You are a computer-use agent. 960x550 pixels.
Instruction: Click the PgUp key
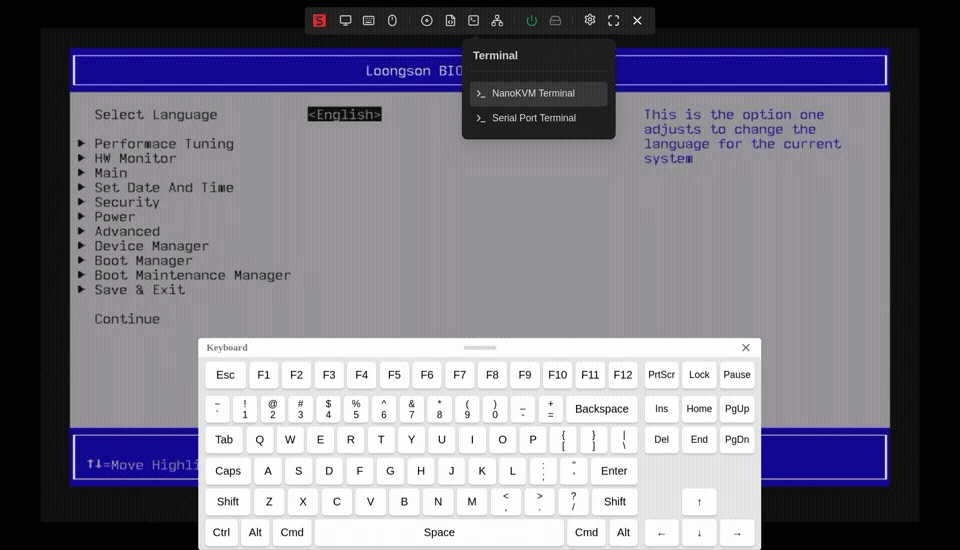737,409
